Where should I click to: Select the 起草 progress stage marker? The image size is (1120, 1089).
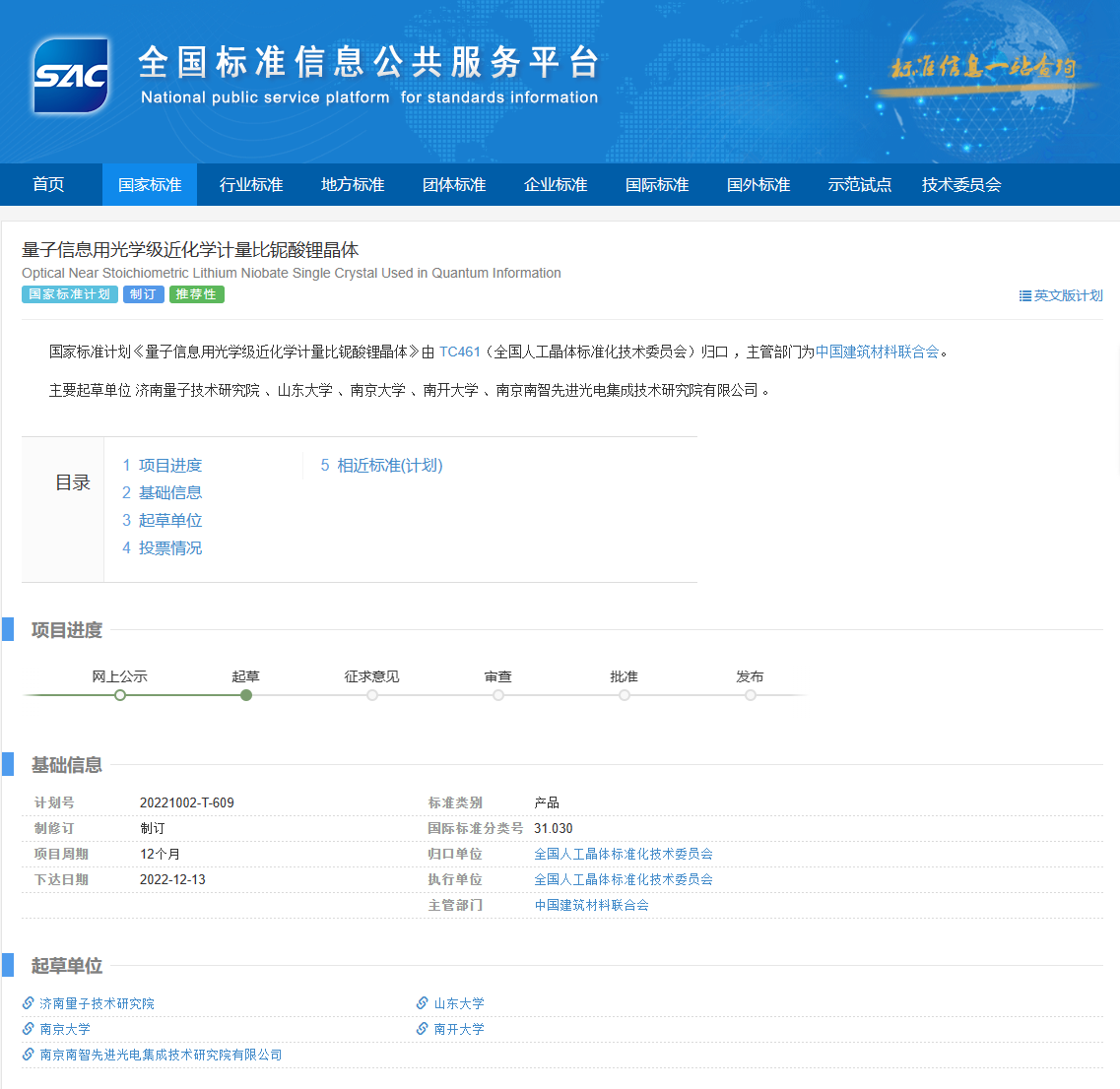pos(245,695)
